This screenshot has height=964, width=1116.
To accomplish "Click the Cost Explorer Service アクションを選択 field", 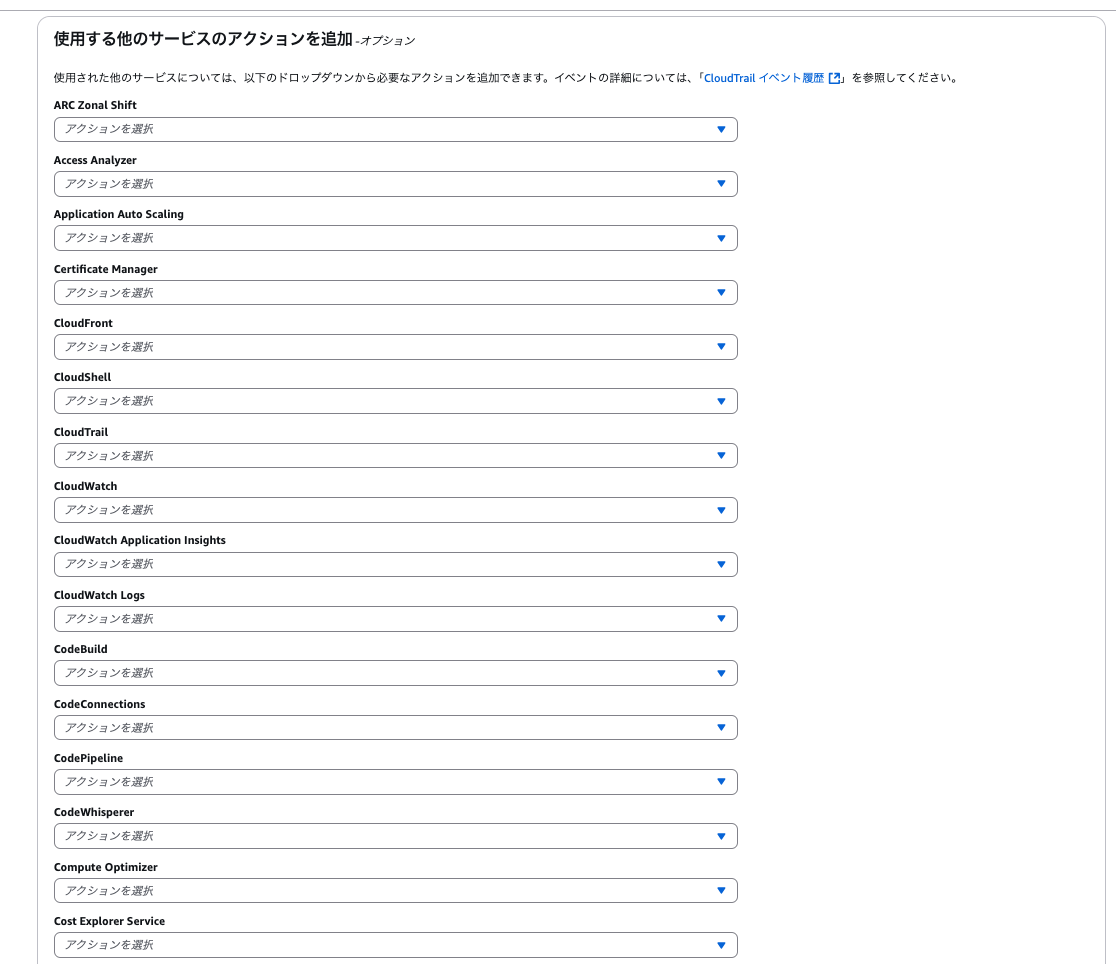I will tap(395, 945).
